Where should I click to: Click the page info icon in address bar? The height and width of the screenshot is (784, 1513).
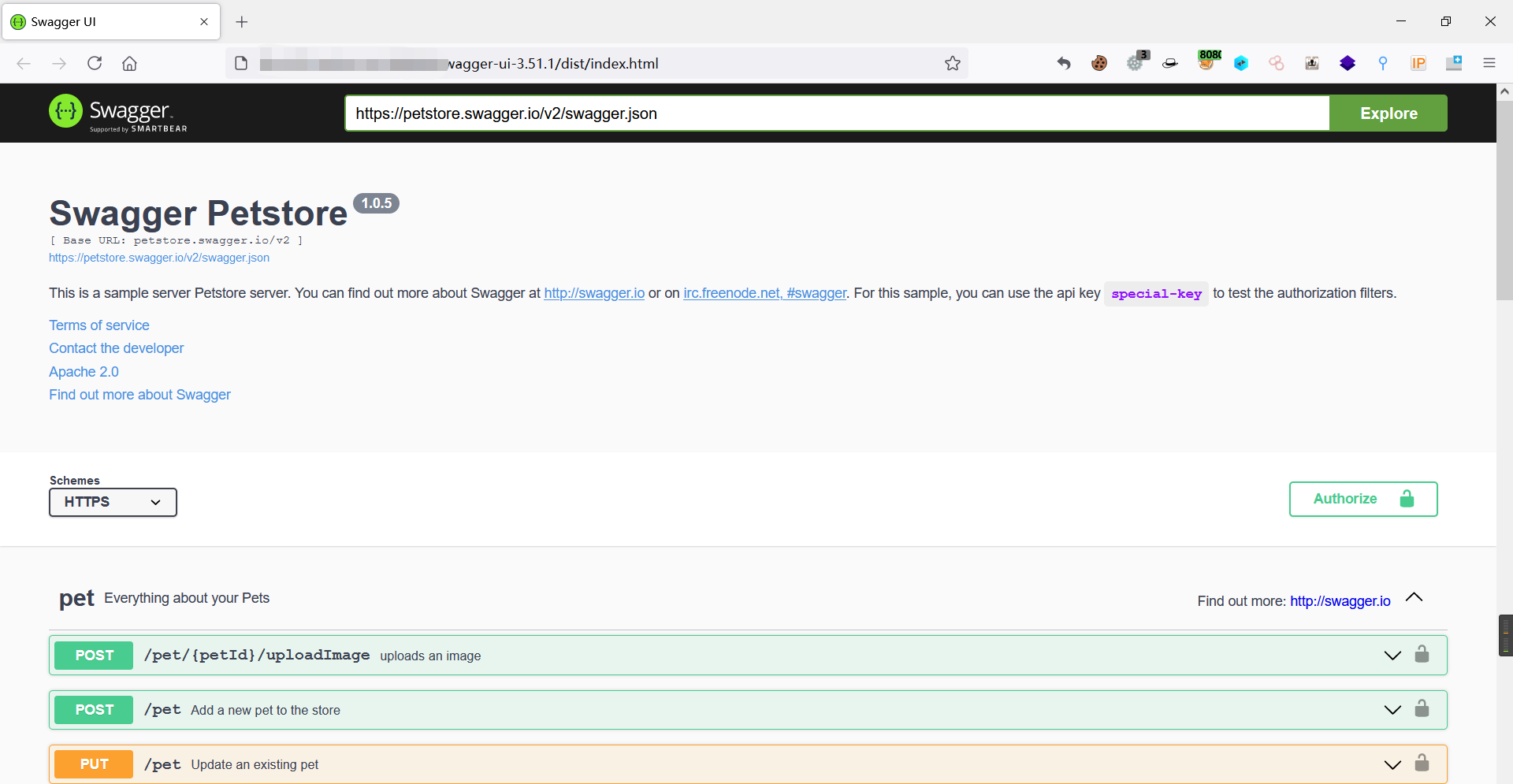coord(241,63)
